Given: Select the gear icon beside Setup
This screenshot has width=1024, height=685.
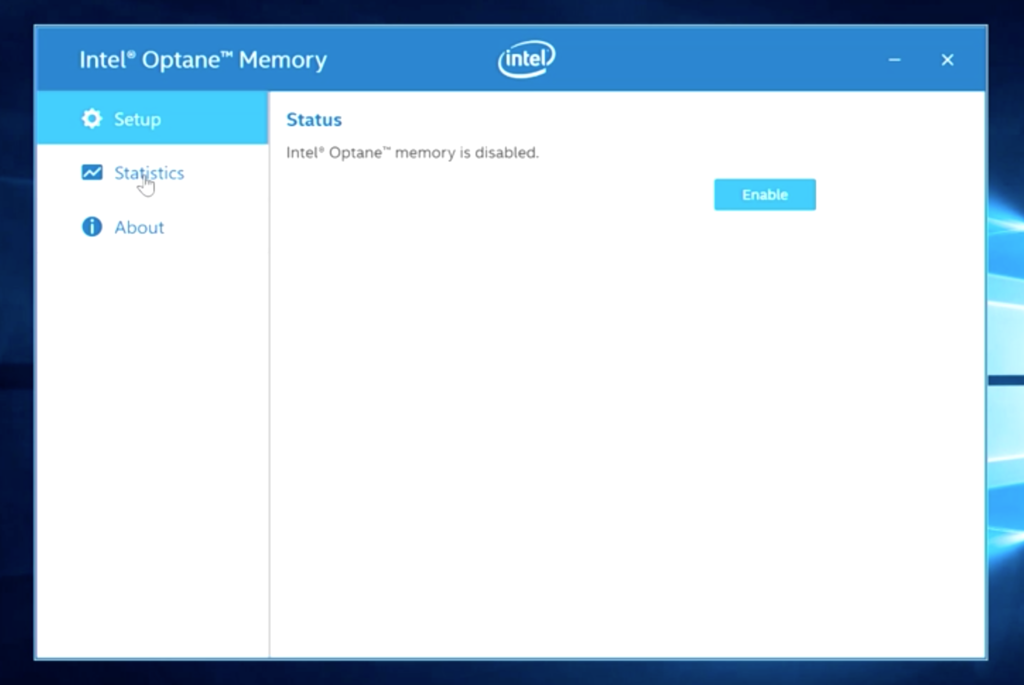Looking at the screenshot, I should 91,118.
